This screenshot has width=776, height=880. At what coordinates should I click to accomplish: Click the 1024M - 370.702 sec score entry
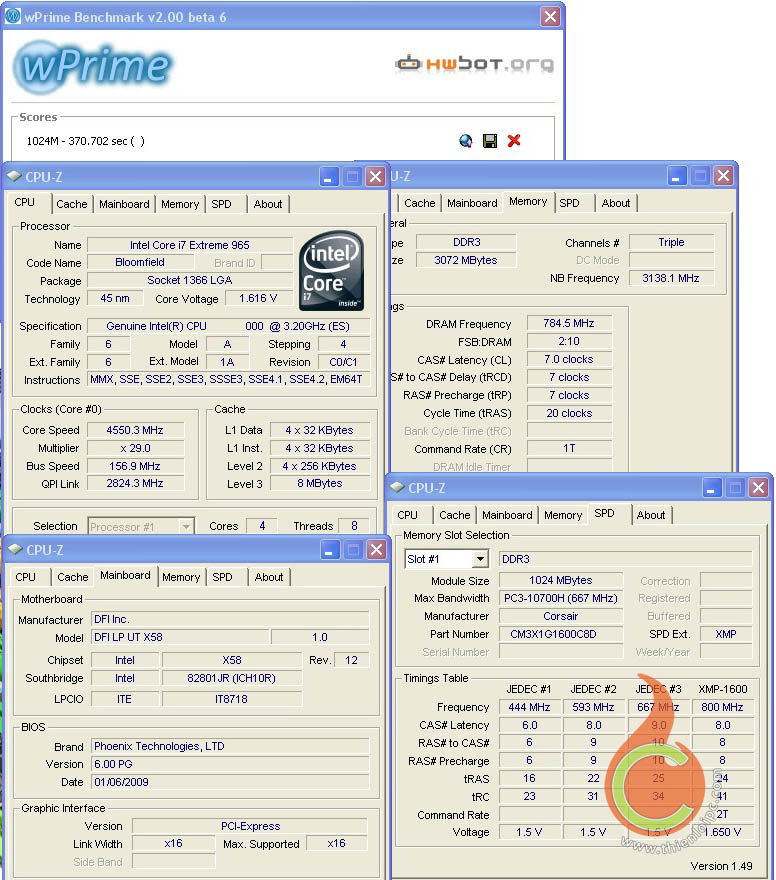click(x=85, y=141)
